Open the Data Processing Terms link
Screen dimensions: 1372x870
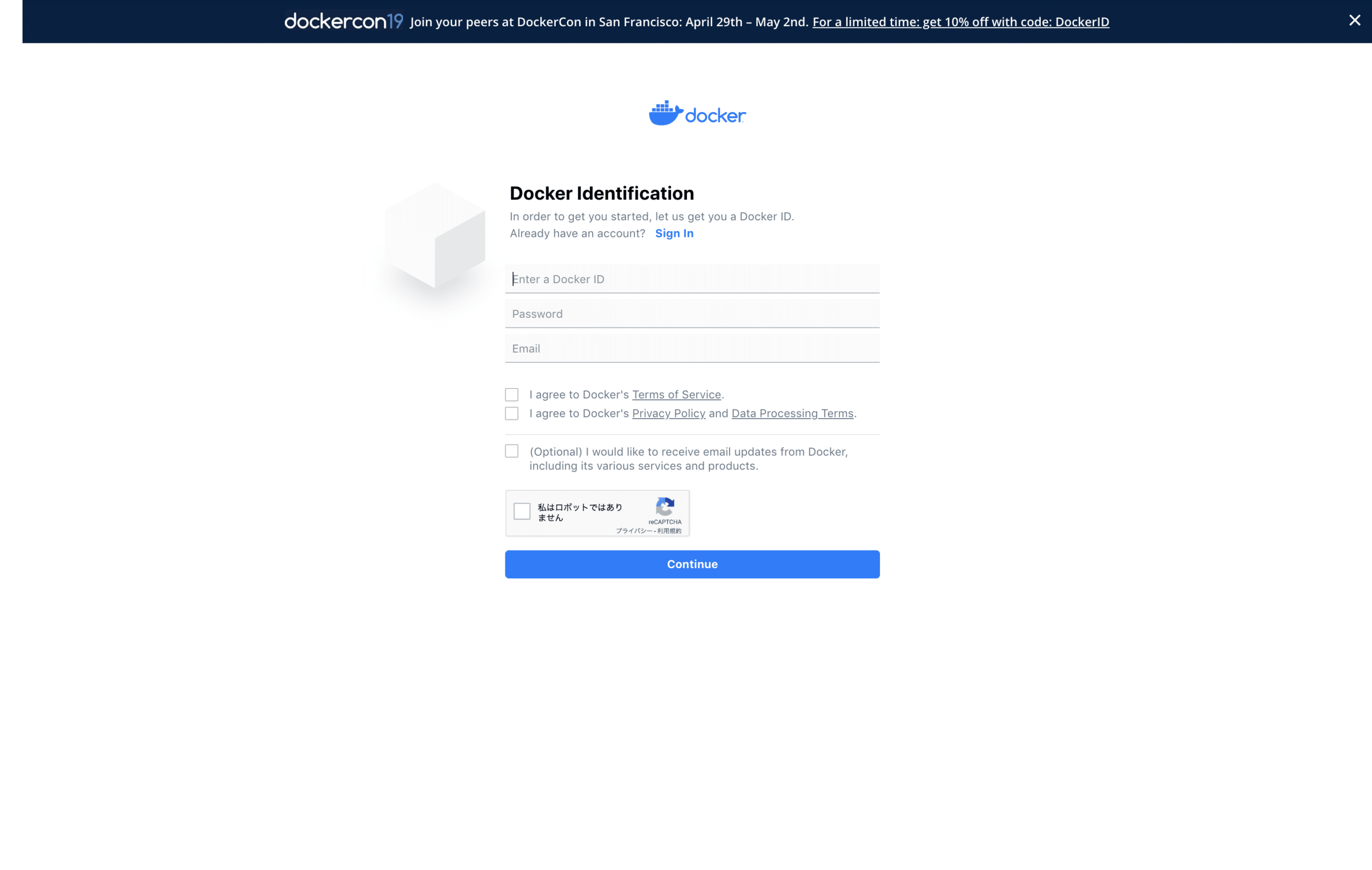[792, 413]
